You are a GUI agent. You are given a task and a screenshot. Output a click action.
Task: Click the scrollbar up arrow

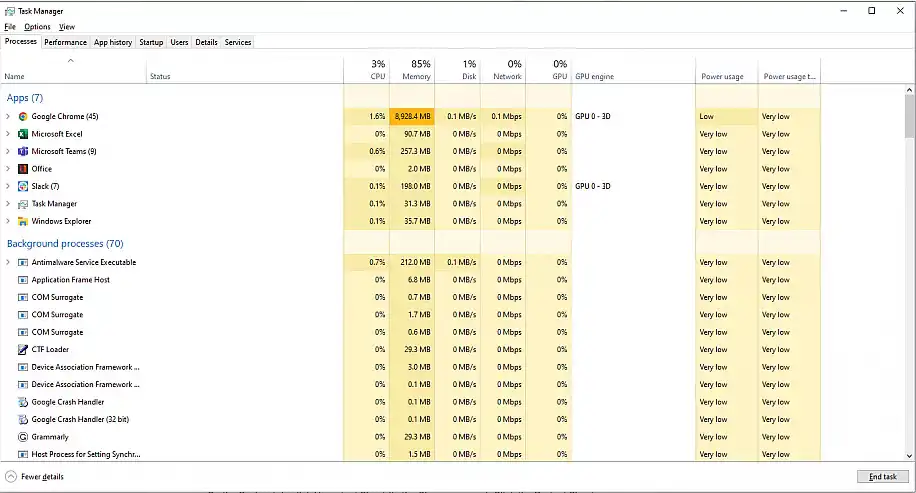click(909, 90)
